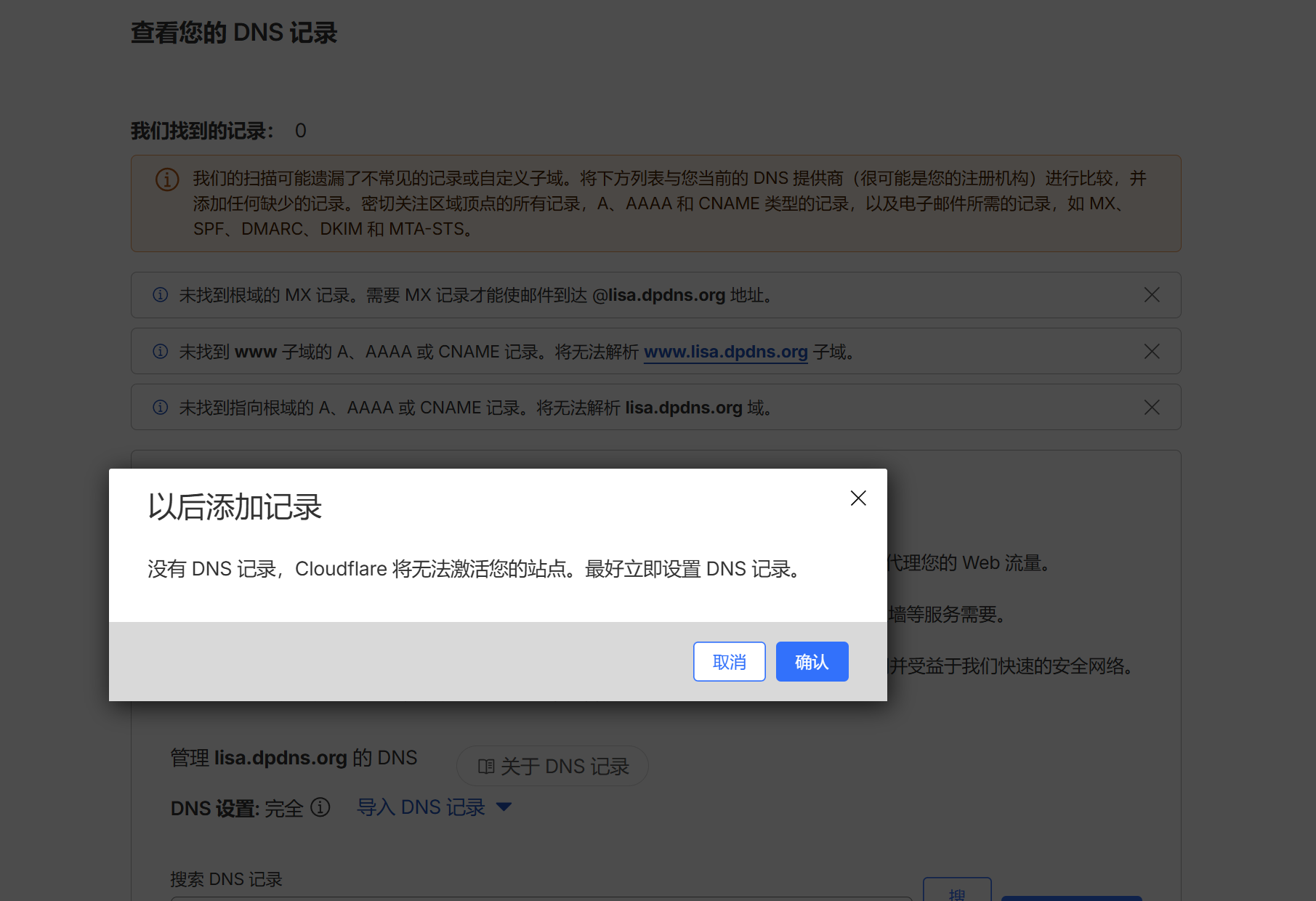Click the 查看您的 DNS 记录 page heading
The height and width of the screenshot is (901, 1316).
(x=234, y=33)
